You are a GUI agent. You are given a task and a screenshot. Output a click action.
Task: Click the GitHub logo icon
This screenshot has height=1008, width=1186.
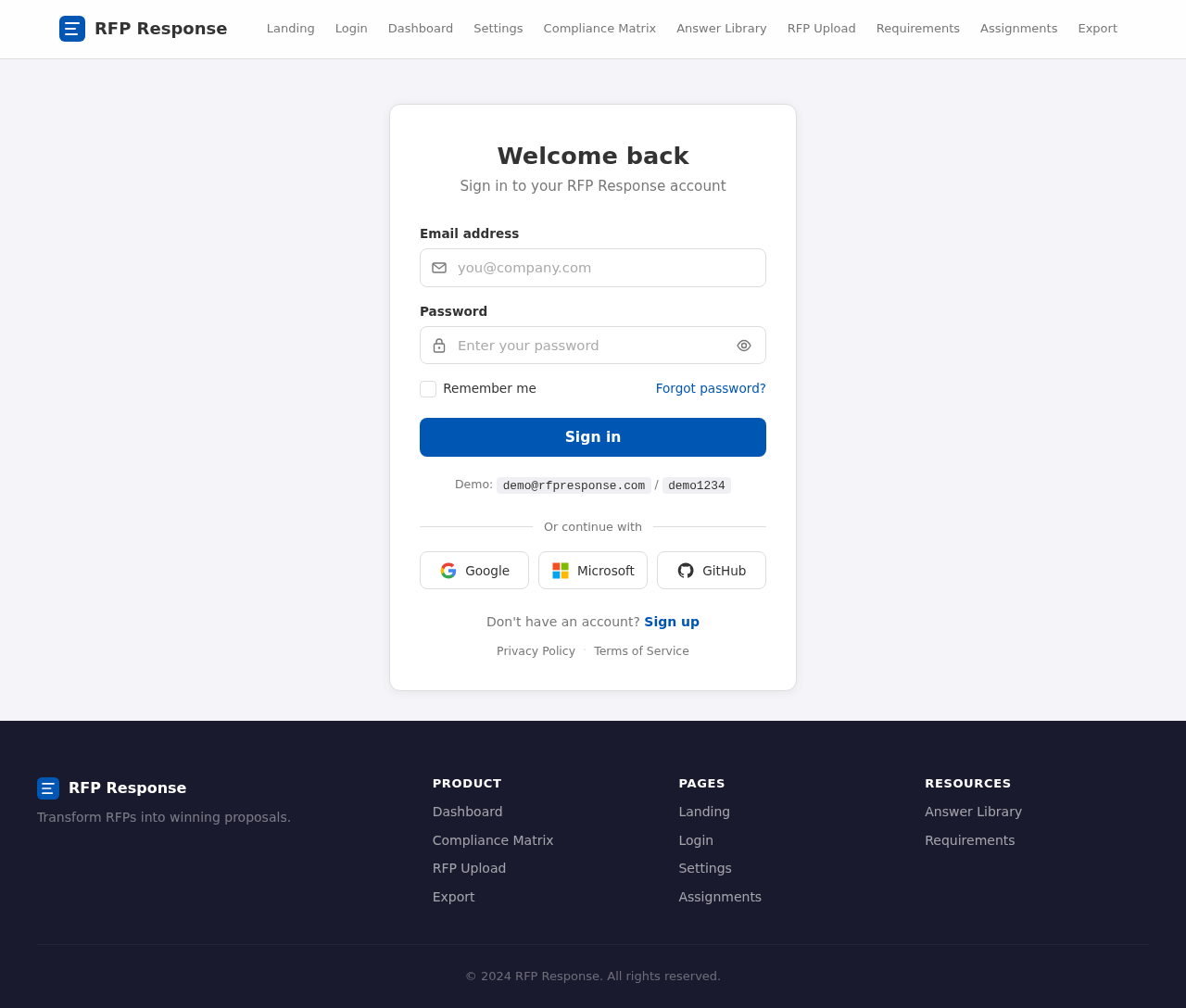pos(686,571)
